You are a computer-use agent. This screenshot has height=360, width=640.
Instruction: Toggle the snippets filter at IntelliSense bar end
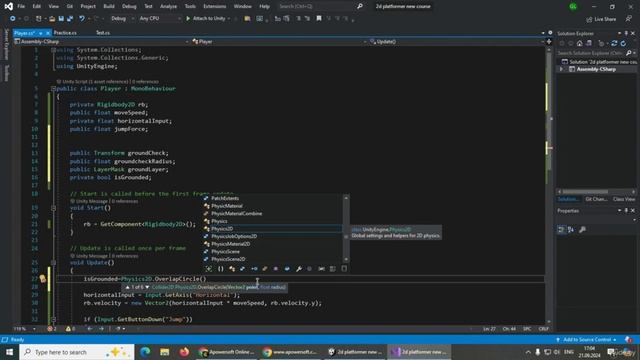[x=344, y=269]
